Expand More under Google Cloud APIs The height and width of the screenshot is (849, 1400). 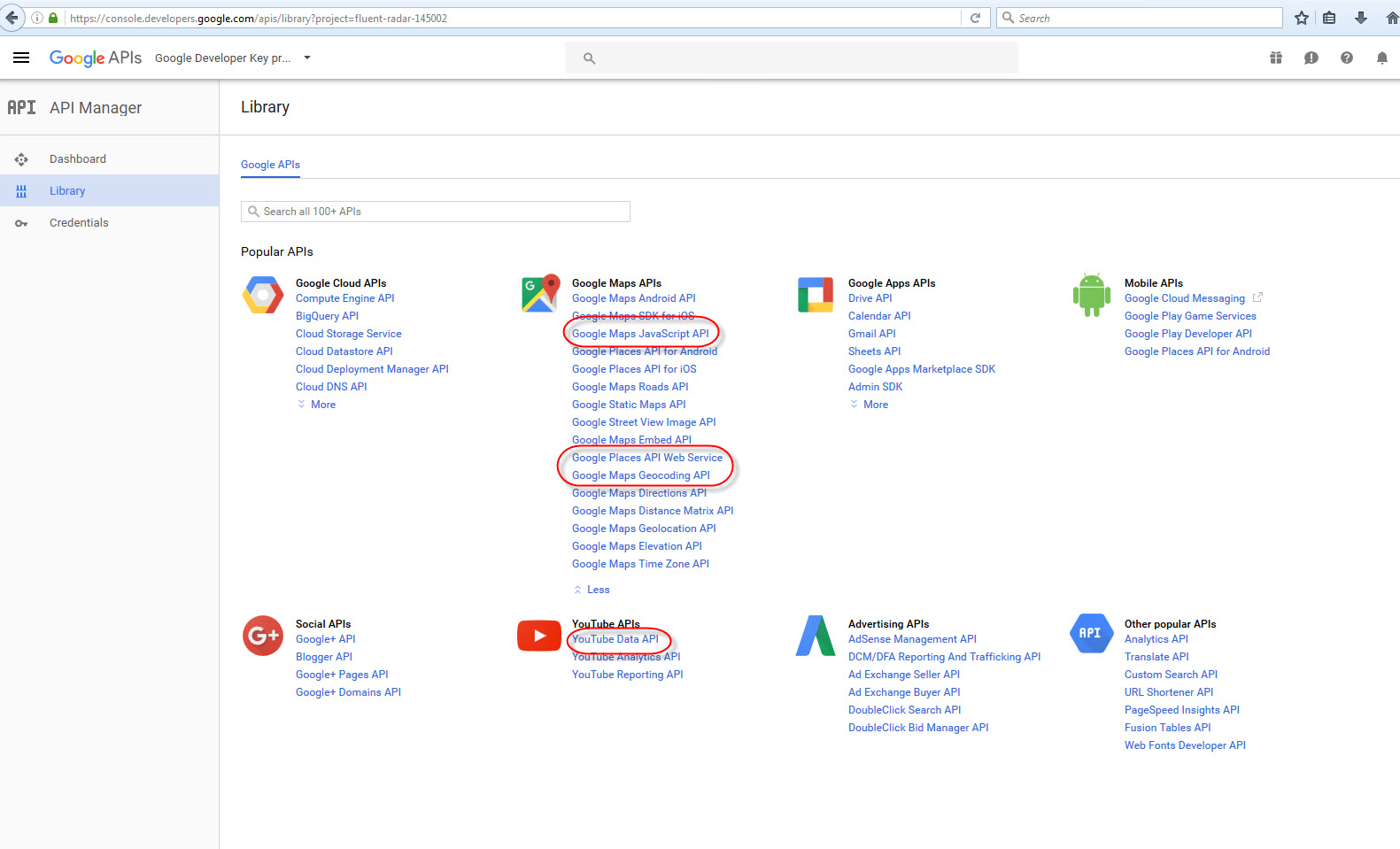coord(322,405)
